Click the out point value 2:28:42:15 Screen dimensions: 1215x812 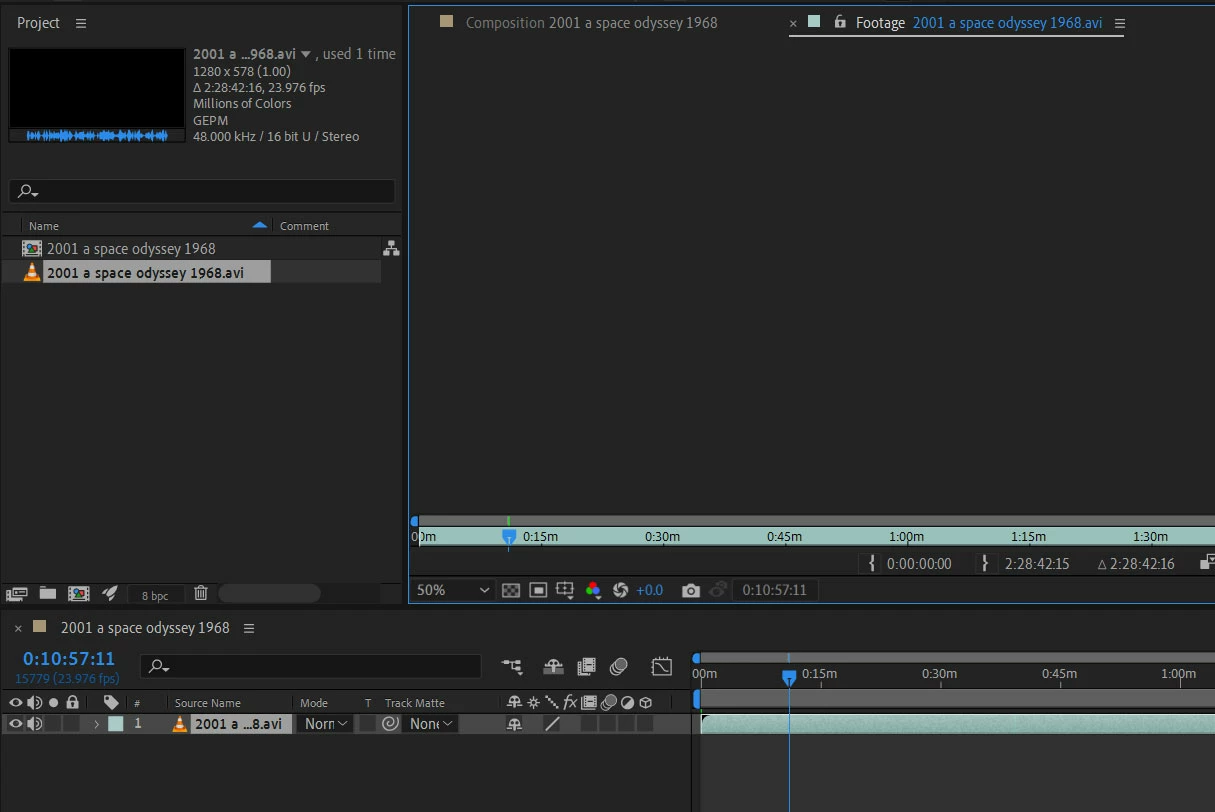click(1037, 564)
